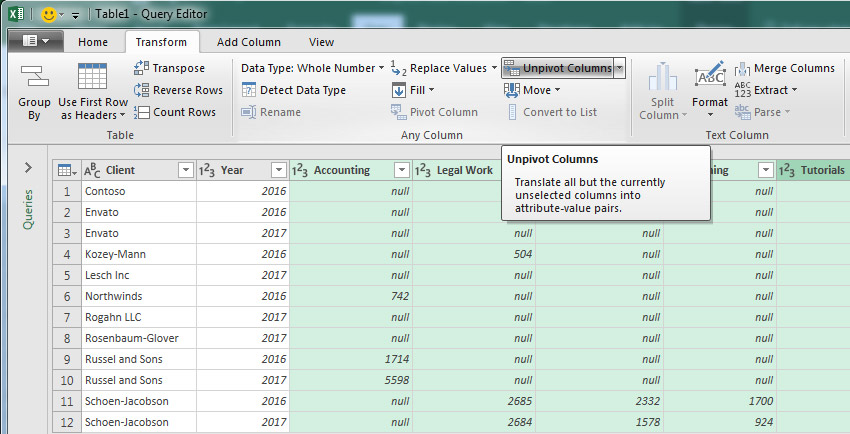Image resolution: width=850 pixels, height=434 pixels.
Task: Click the Split Column icon
Action: click(x=662, y=76)
